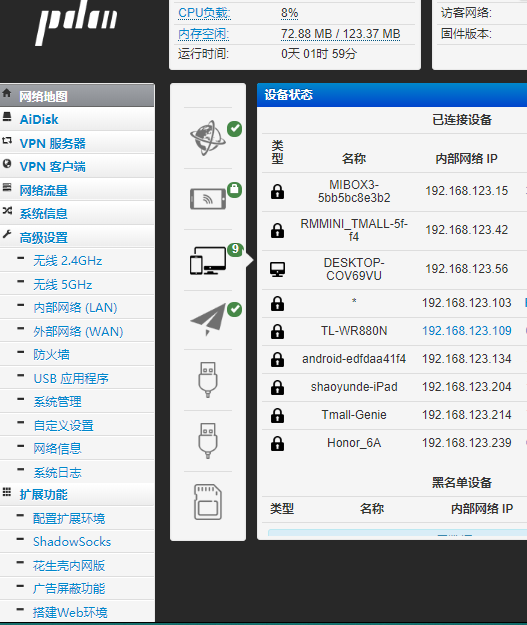Open the SD card status icon
This screenshot has height=625, width=527.
pos(208,502)
